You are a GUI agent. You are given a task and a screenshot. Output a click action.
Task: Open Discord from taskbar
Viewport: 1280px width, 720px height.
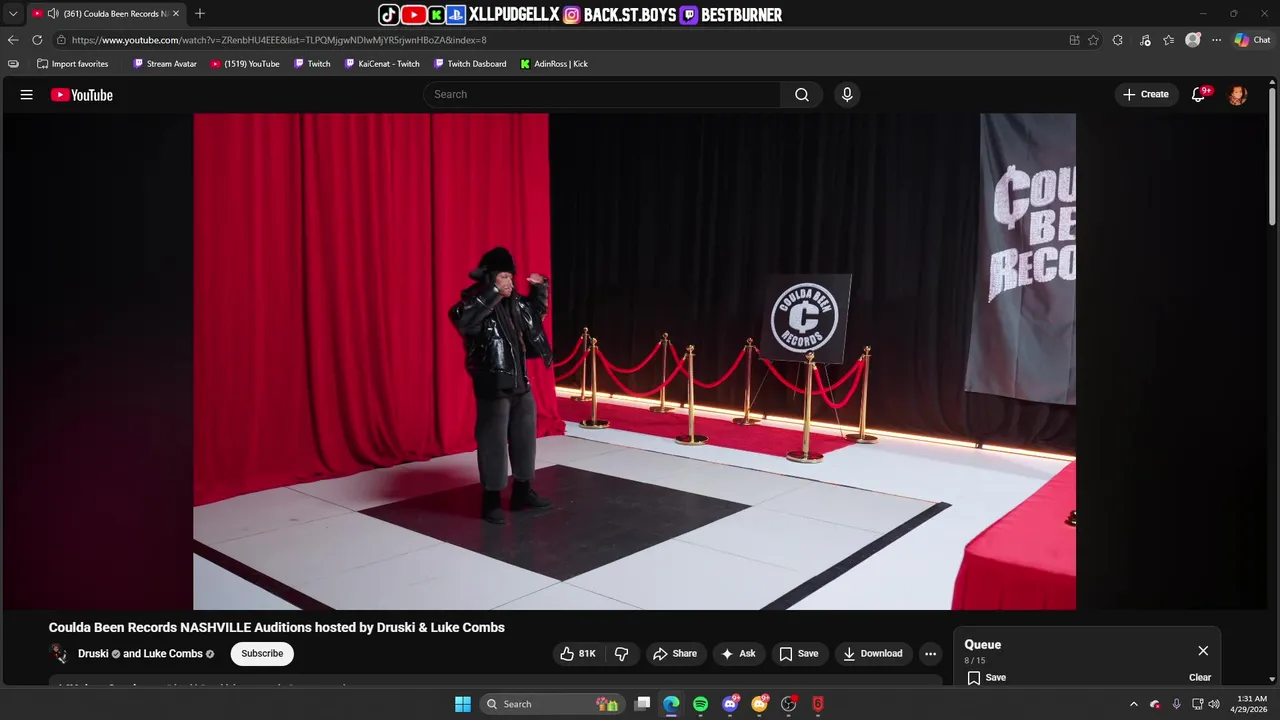click(731, 704)
